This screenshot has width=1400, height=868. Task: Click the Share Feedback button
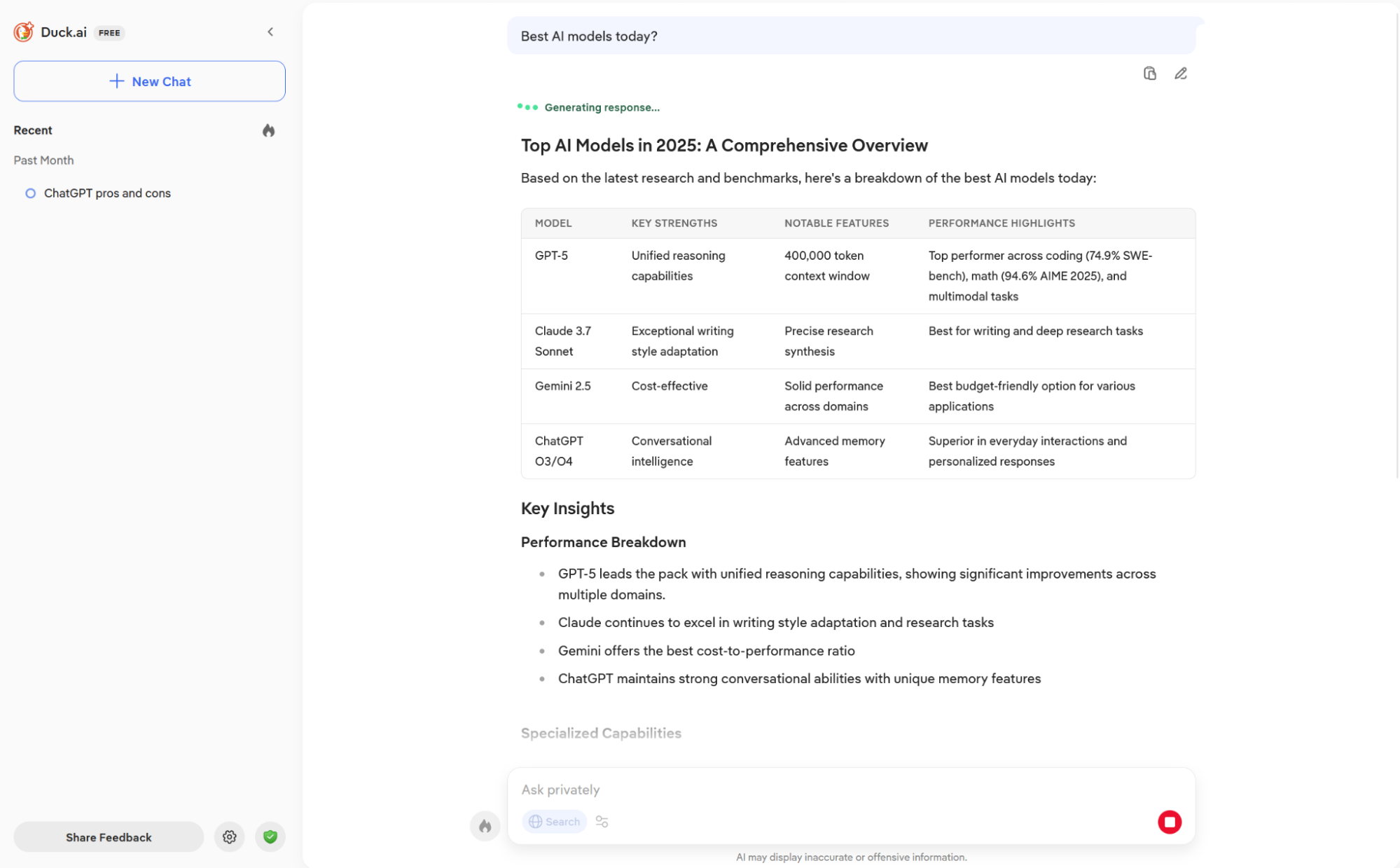tap(109, 837)
